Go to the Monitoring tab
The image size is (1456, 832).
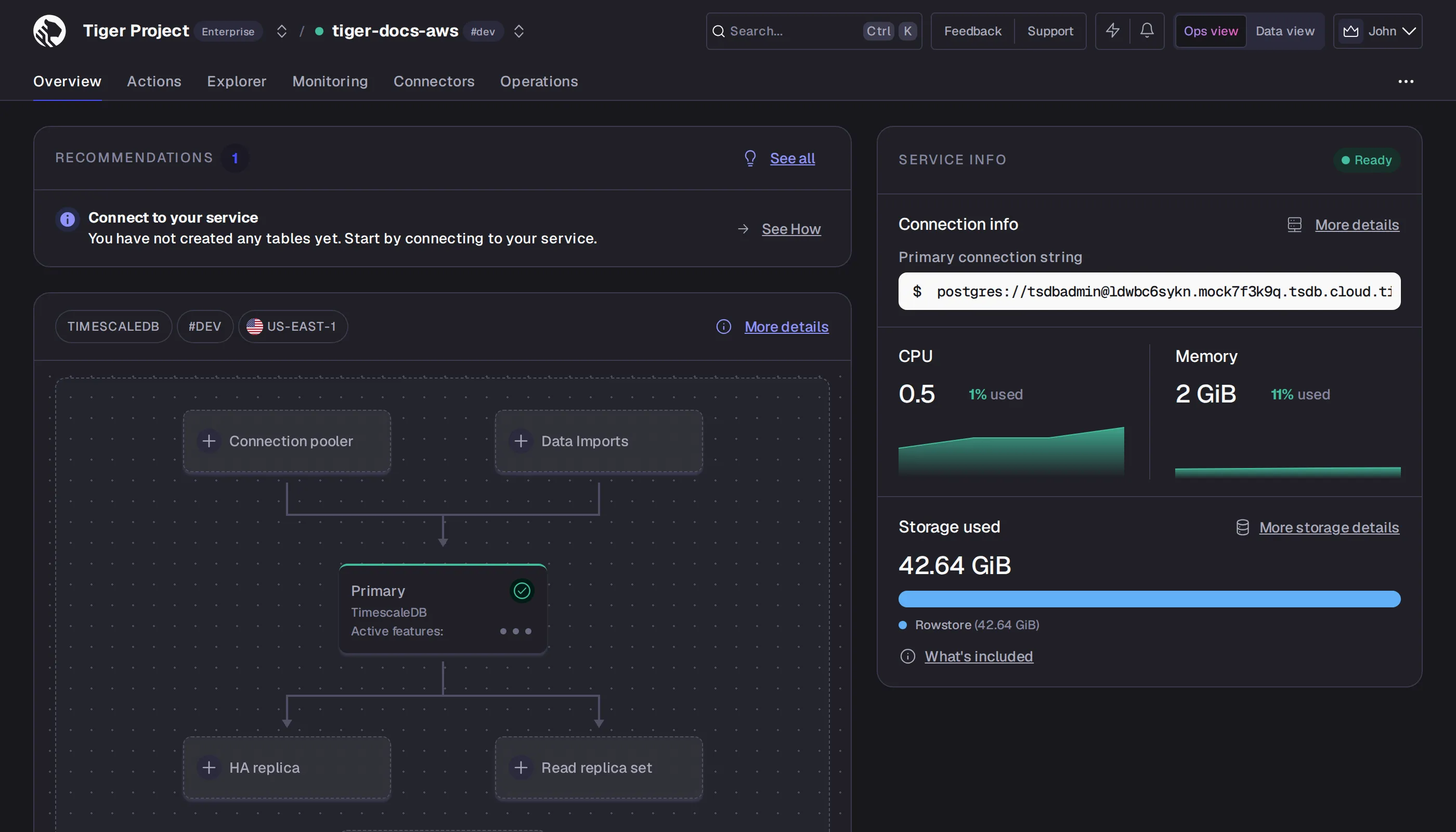330,81
